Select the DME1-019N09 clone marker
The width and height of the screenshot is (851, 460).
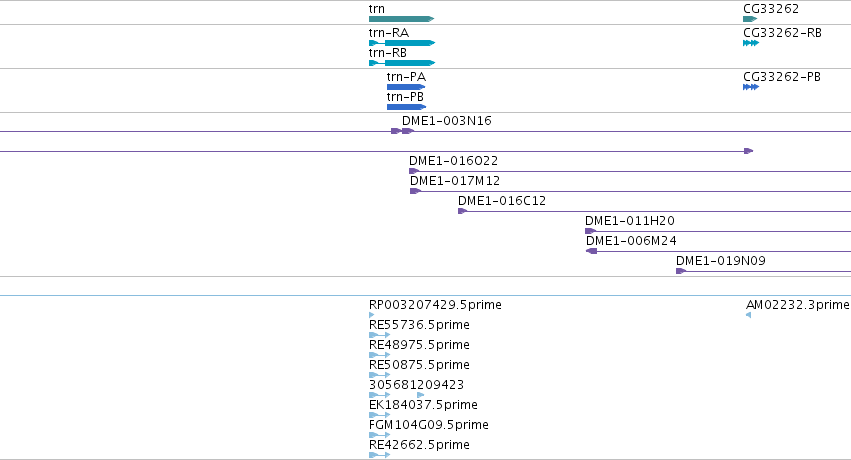[x=681, y=271]
